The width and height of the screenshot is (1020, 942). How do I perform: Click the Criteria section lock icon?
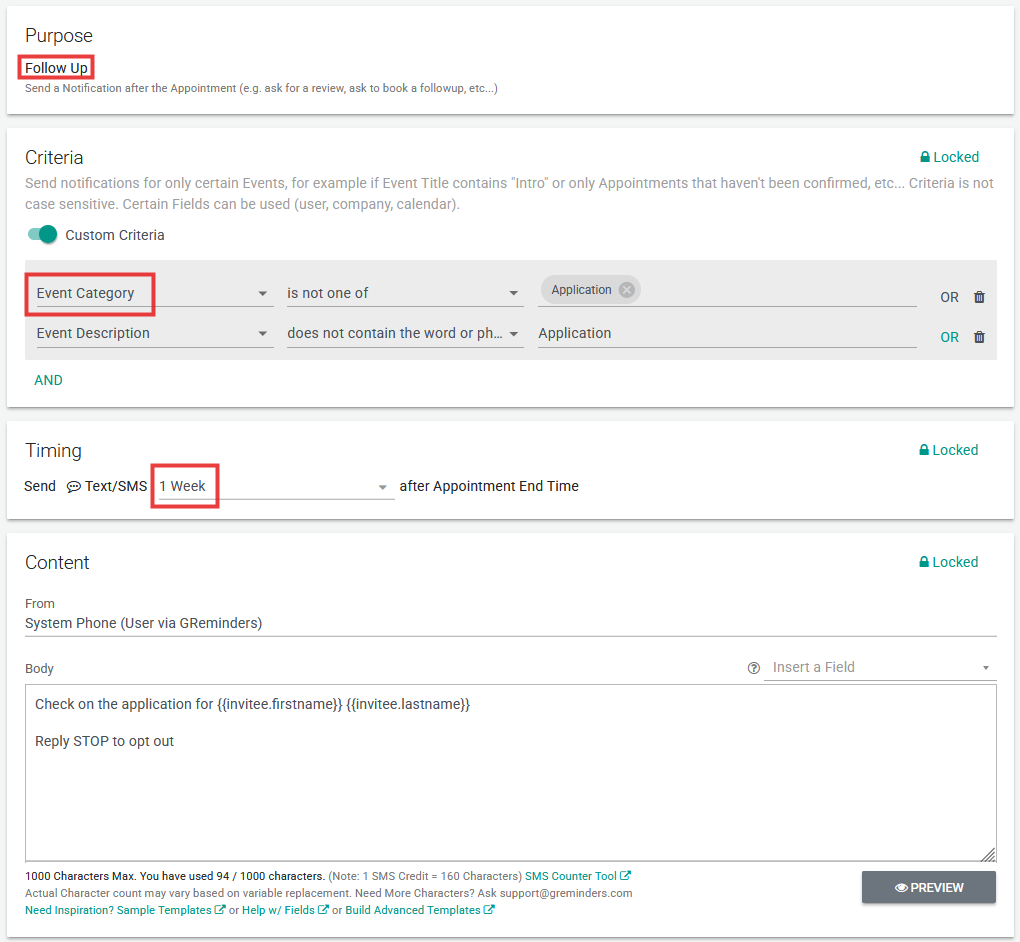(925, 157)
